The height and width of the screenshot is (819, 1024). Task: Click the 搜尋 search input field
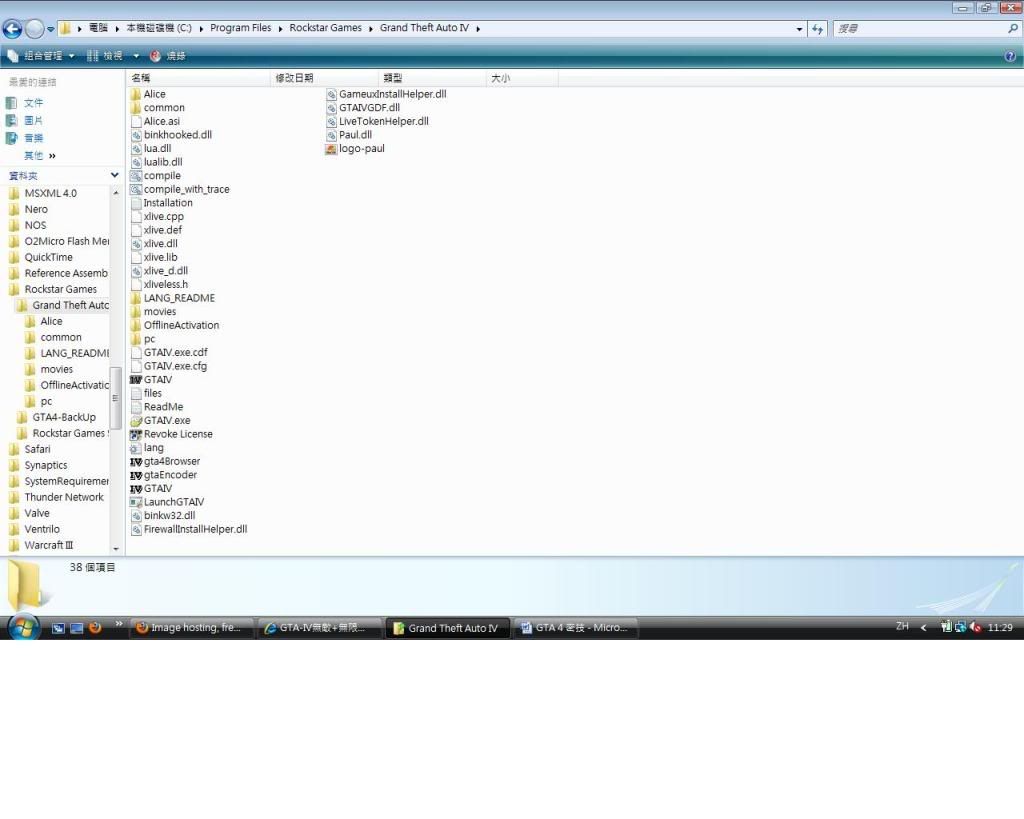pos(918,29)
